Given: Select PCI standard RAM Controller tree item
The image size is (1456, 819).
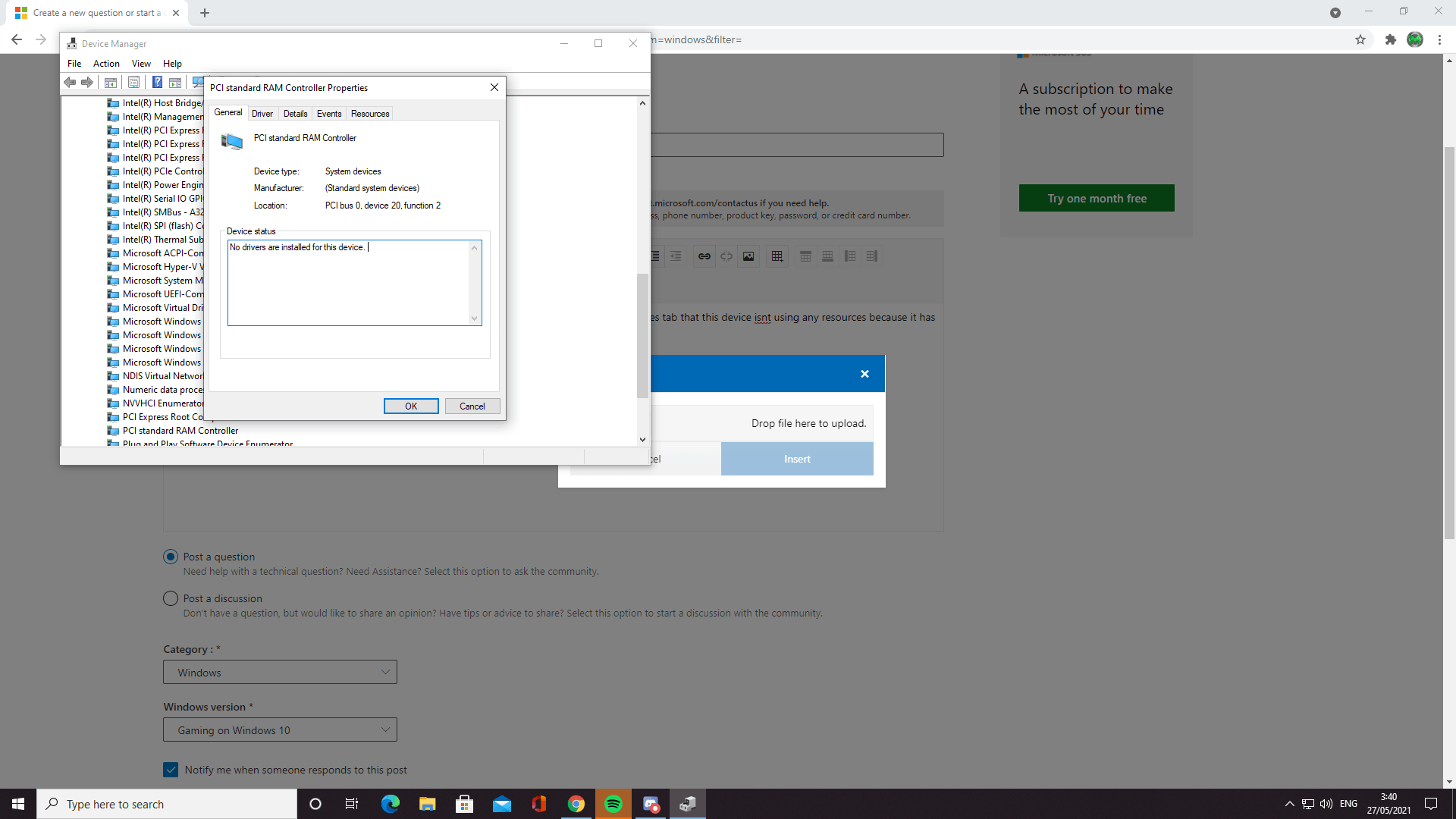Looking at the screenshot, I should 180,431.
